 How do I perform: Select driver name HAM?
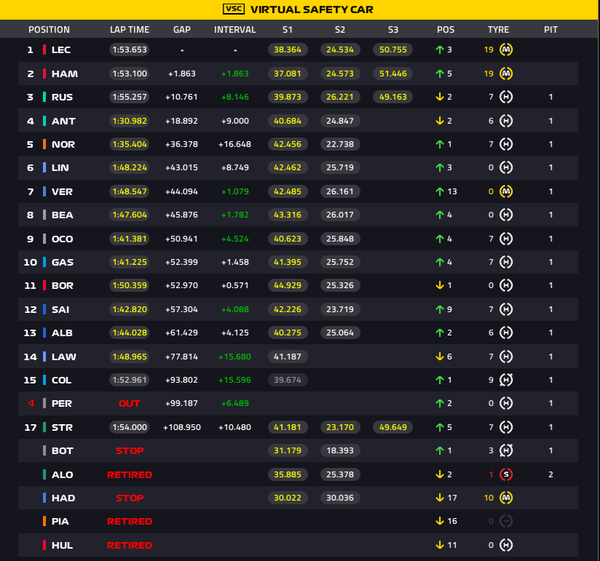(x=64, y=73)
